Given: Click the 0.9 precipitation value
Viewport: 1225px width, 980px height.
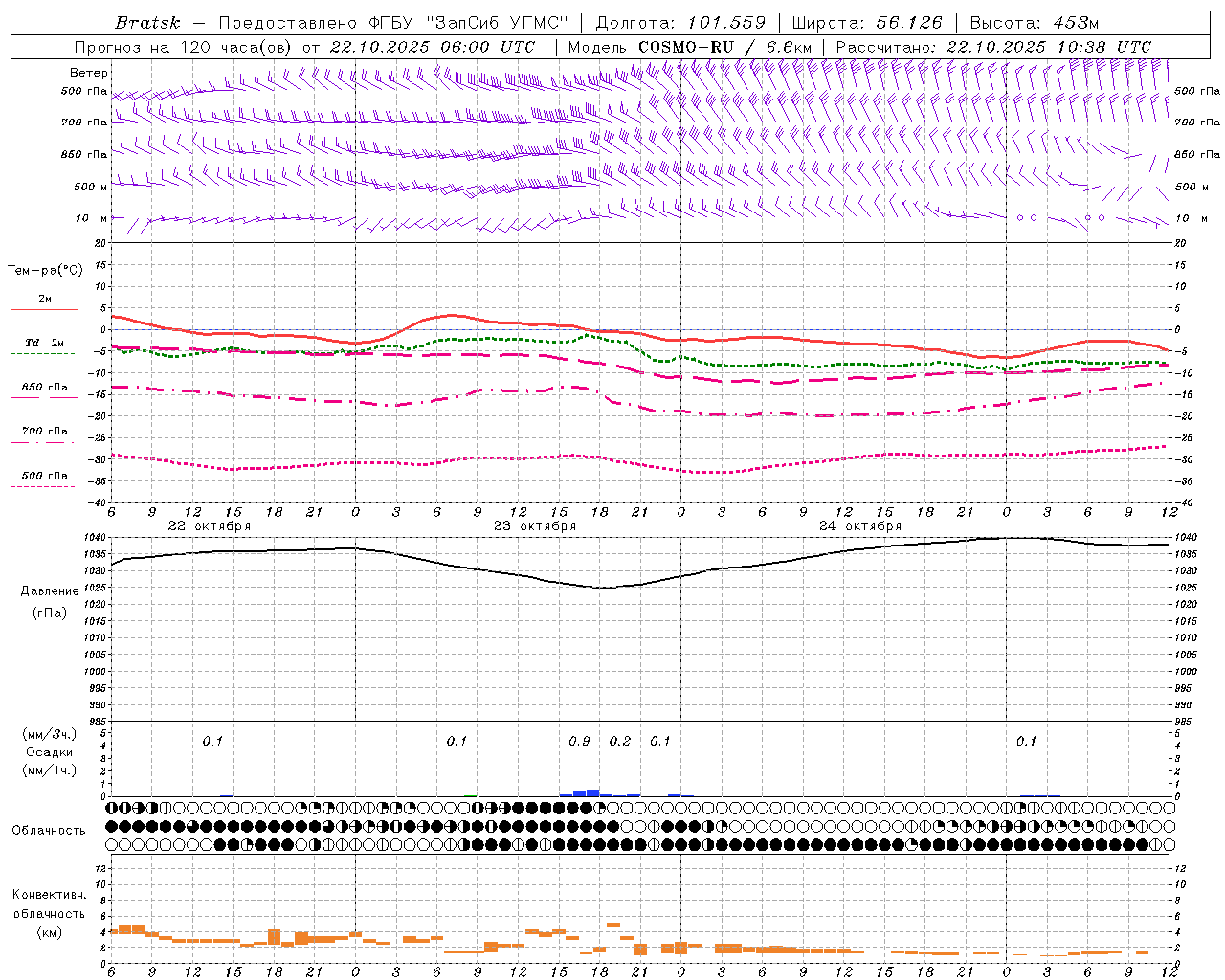Looking at the screenshot, I should tap(579, 742).
